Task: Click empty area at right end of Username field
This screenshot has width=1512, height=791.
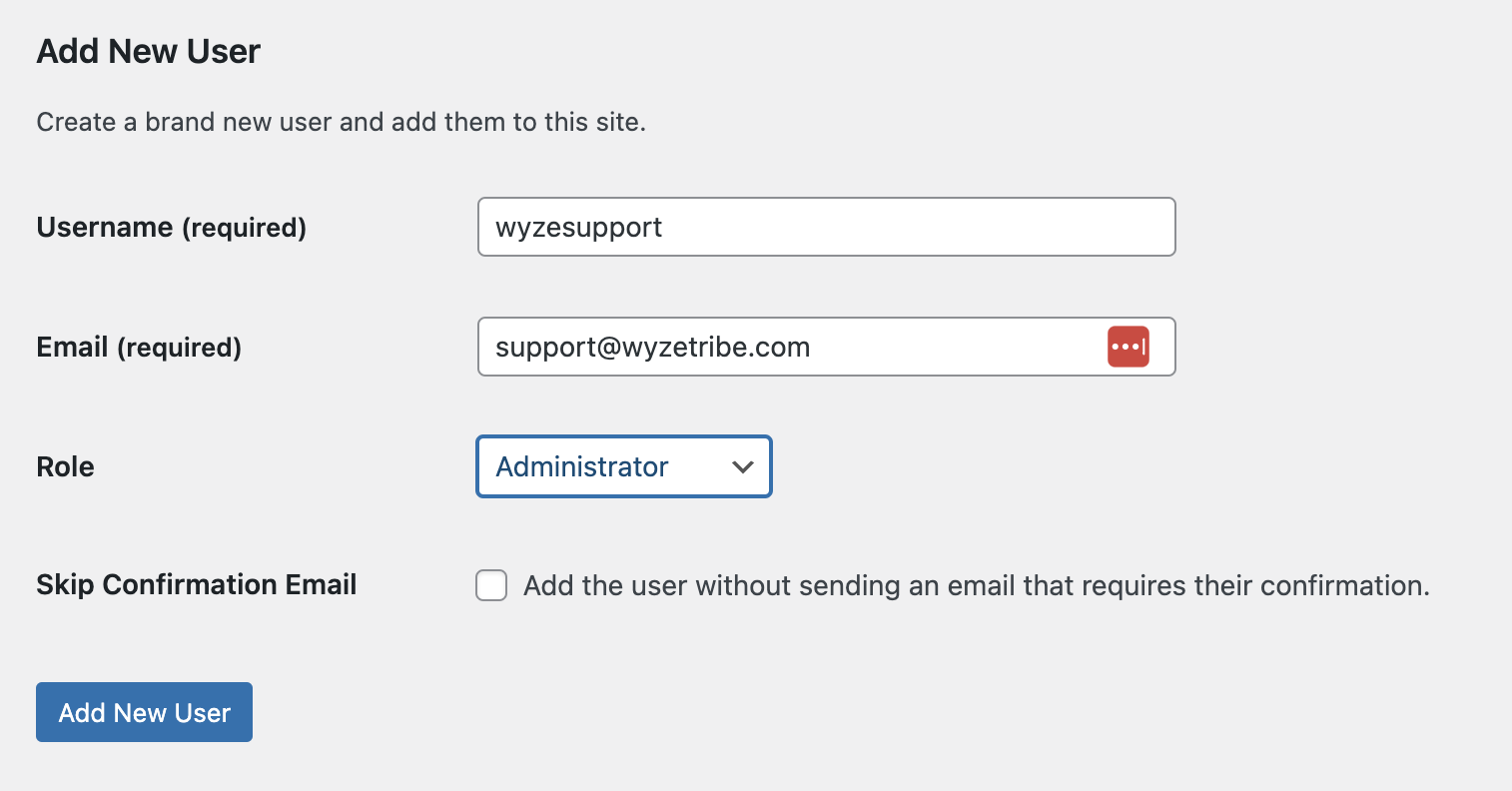Action: tap(1099, 227)
